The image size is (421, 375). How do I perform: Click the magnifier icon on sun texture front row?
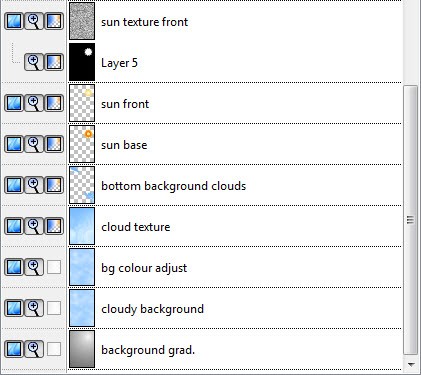[34, 21]
